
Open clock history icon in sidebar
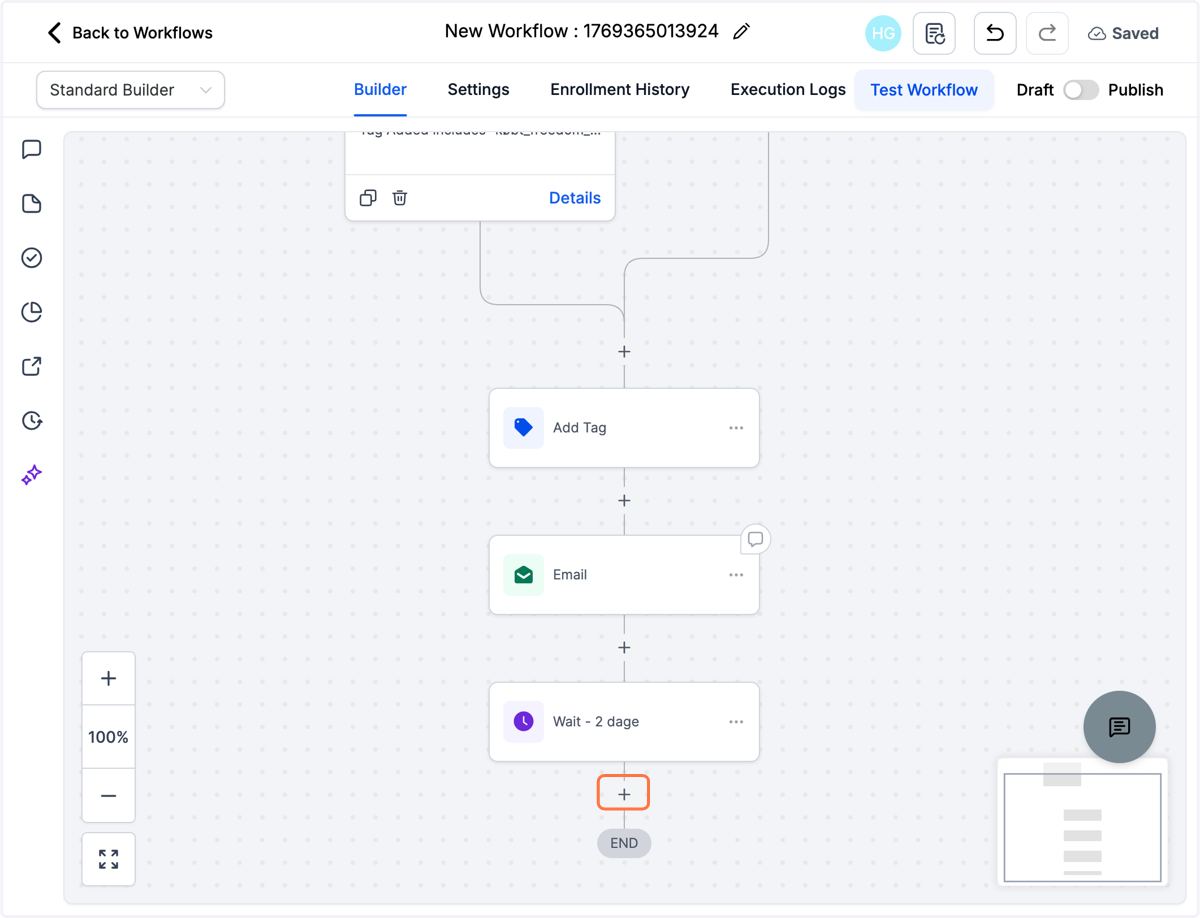point(32,420)
